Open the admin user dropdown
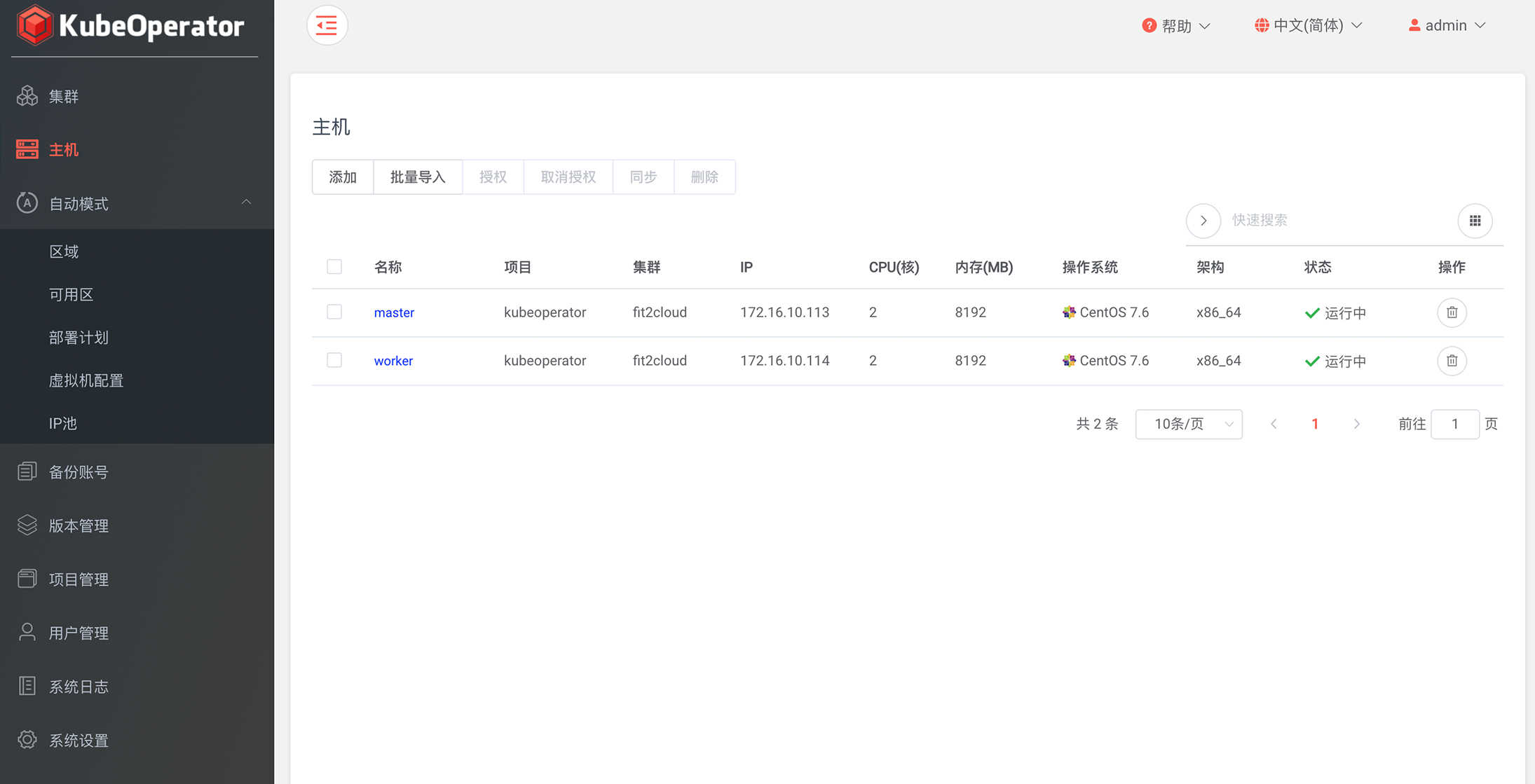The width and height of the screenshot is (1535, 784). pos(1447,26)
